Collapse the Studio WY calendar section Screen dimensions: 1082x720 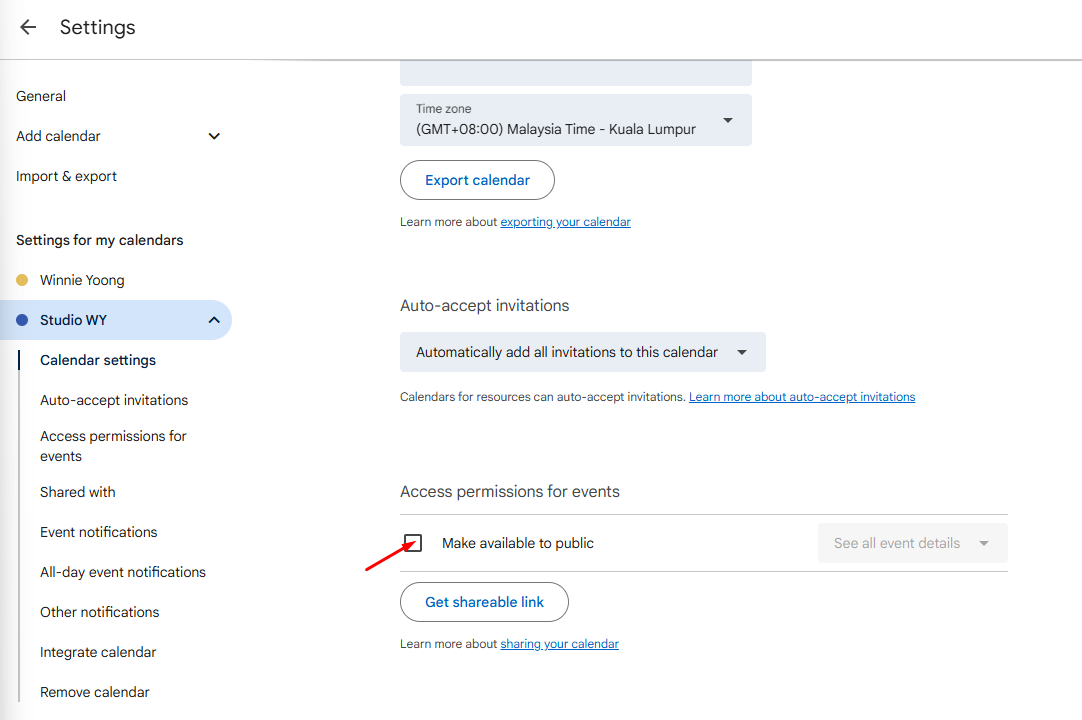pyautogui.click(x=214, y=320)
